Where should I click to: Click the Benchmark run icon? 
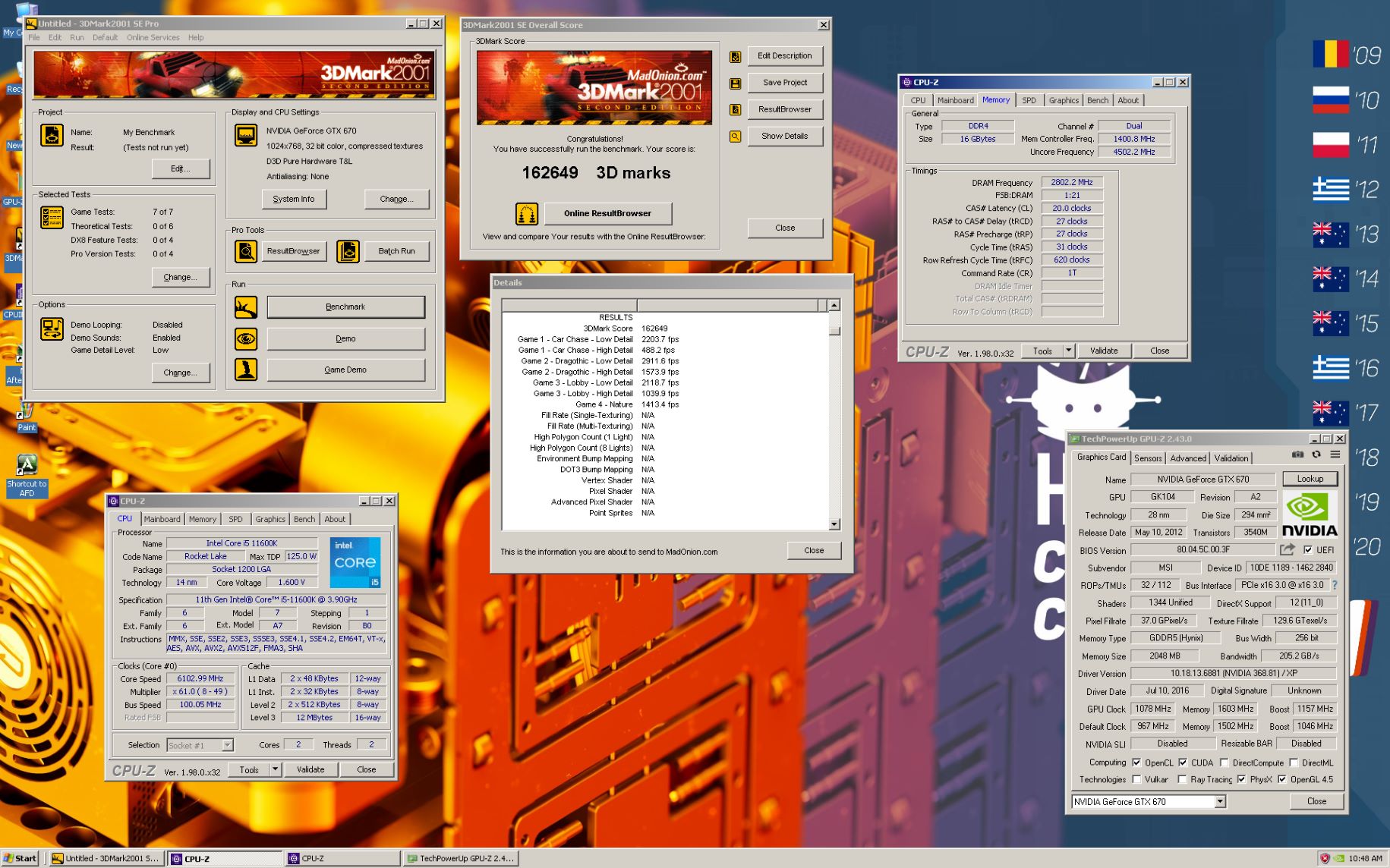click(246, 307)
